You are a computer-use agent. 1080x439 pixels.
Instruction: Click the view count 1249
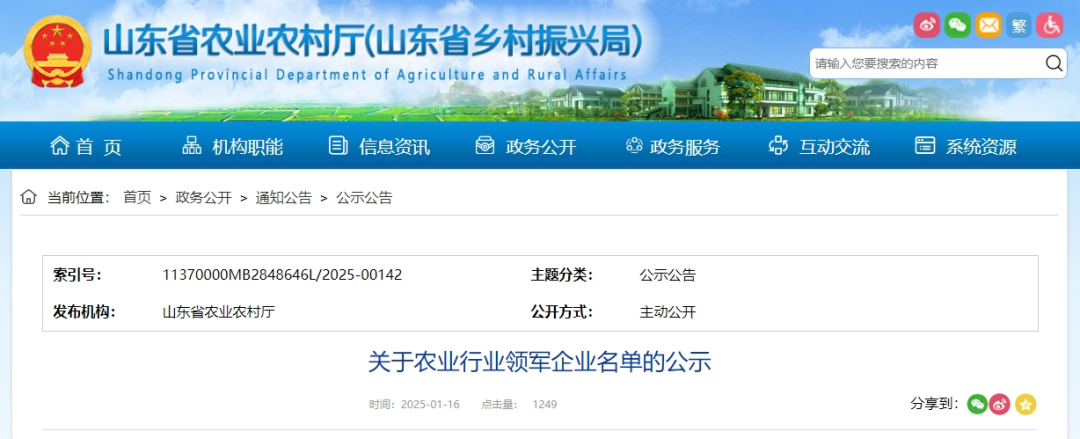coord(544,405)
